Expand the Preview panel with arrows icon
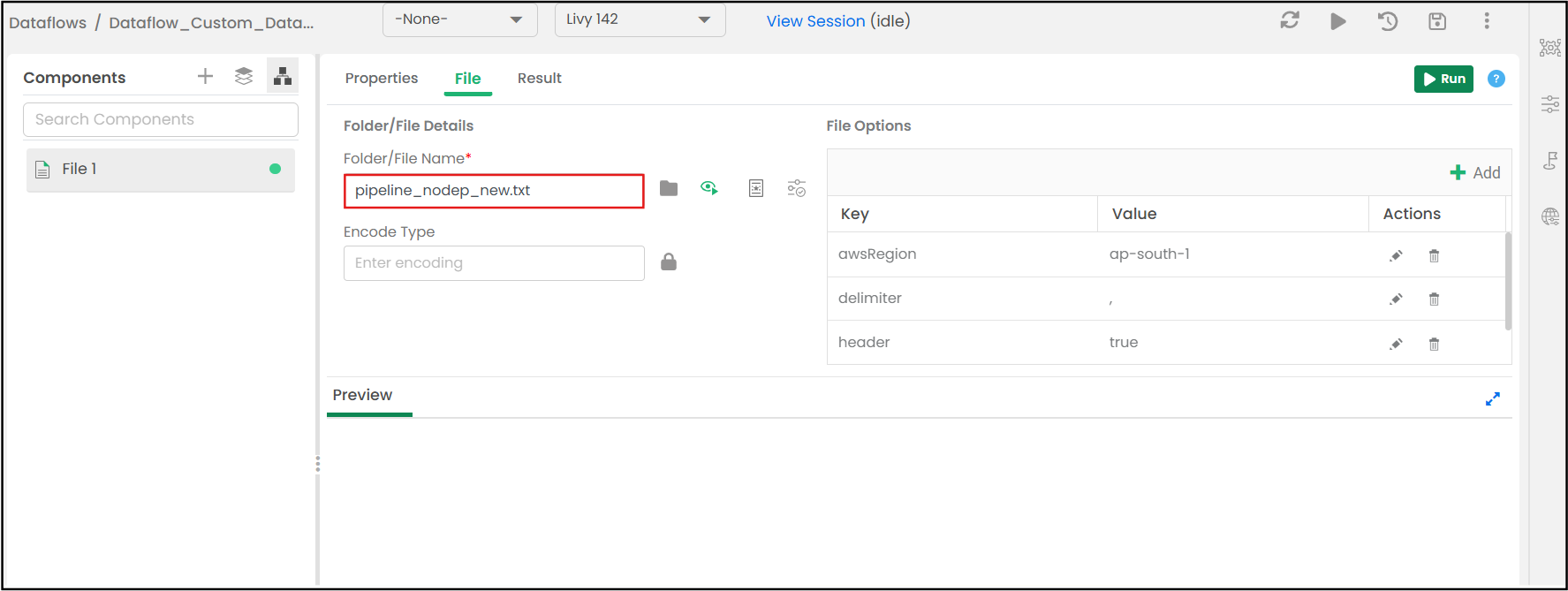The image size is (1568, 591). coord(1493,399)
